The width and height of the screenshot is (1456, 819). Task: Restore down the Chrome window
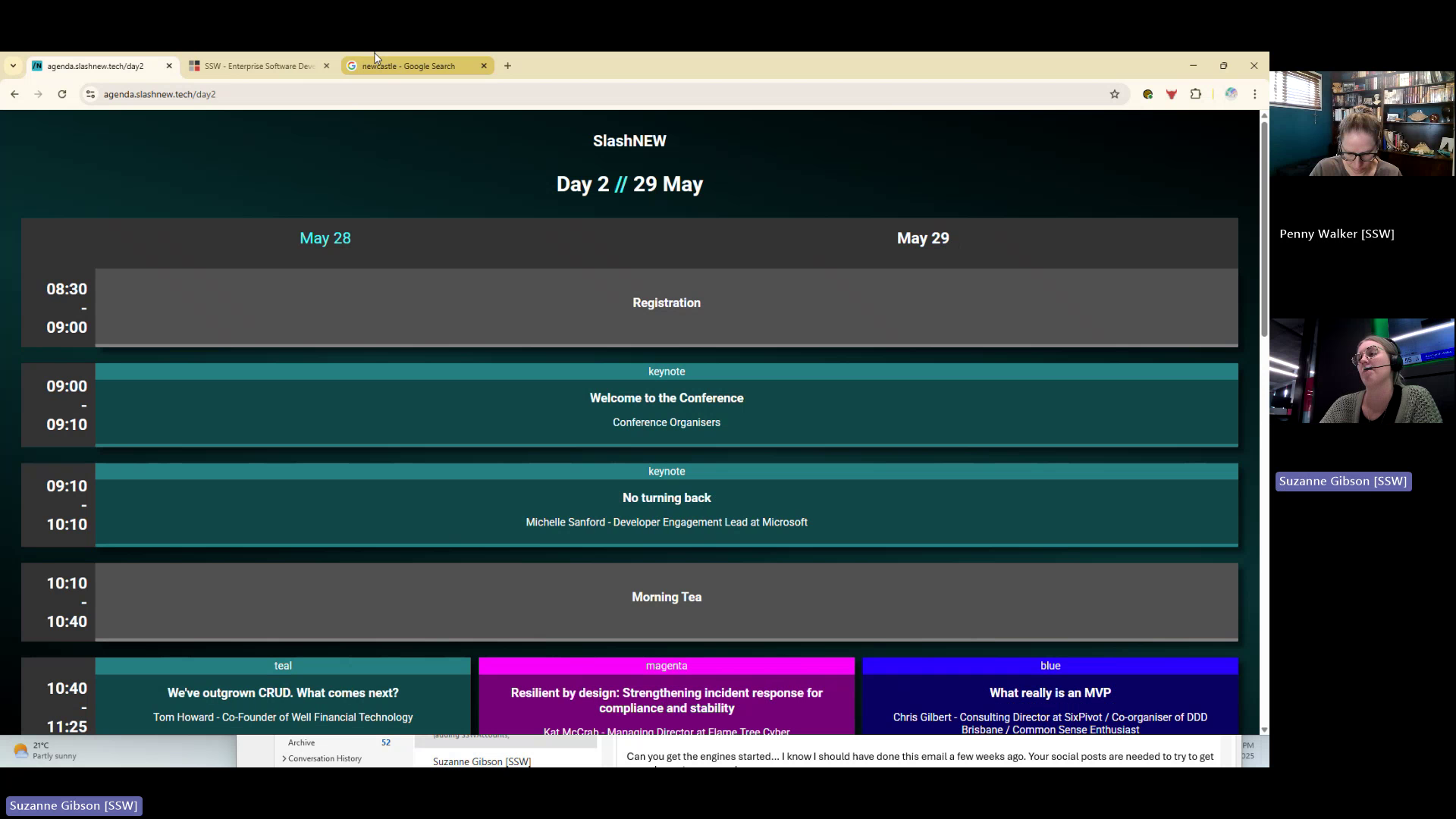tap(1223, 66)
